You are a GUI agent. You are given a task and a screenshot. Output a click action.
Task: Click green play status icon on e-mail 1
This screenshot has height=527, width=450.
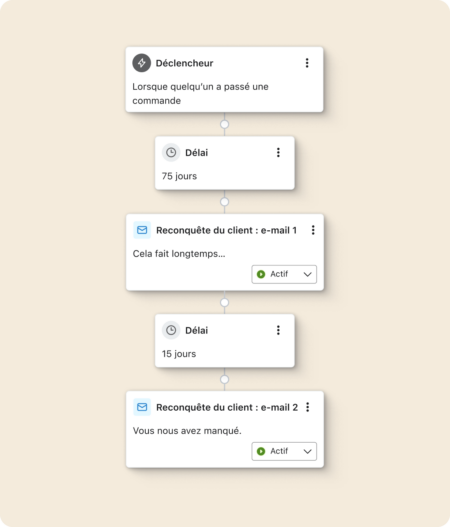point(261,274)
